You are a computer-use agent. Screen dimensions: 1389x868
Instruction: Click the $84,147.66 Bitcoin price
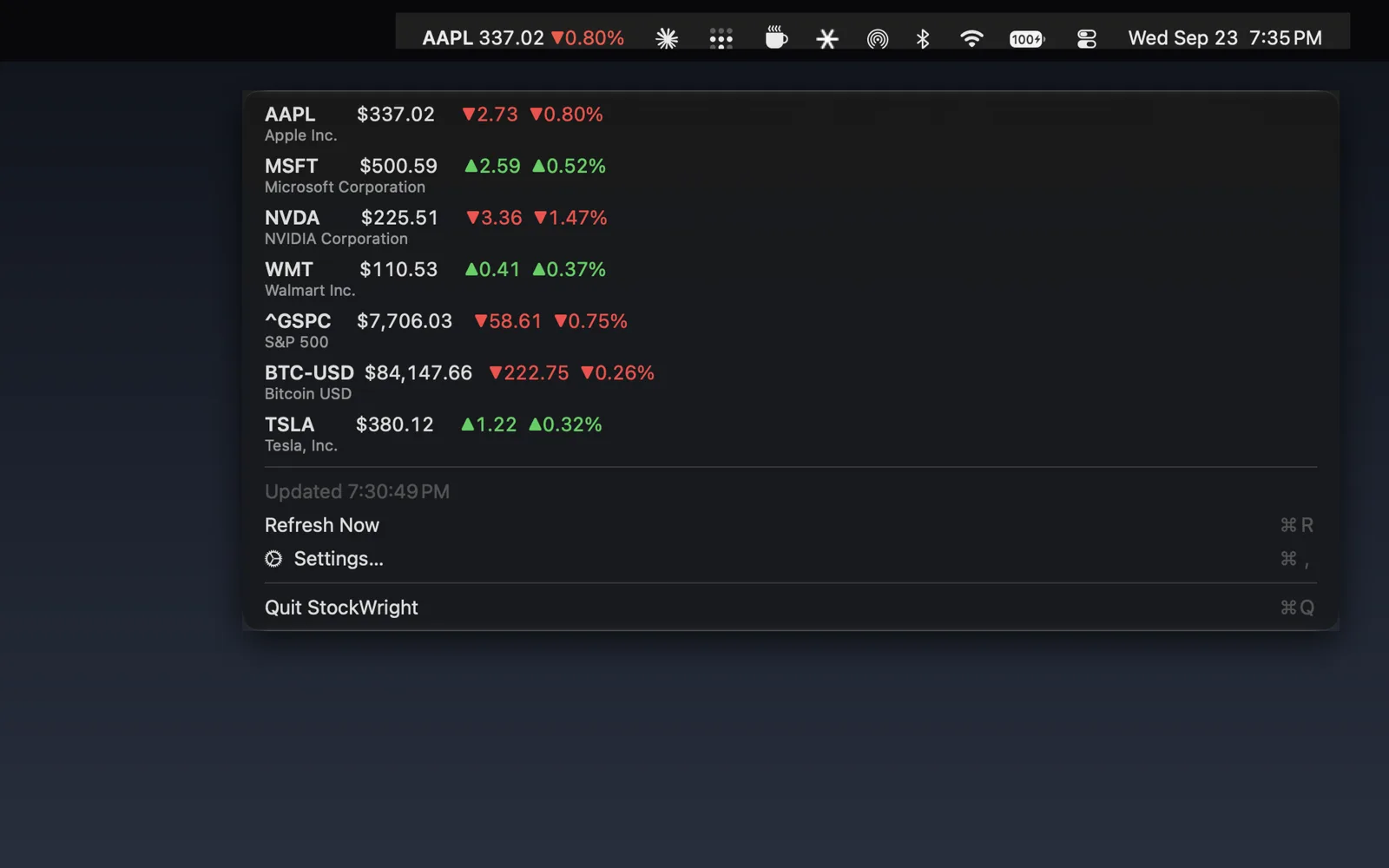[418, 373]
